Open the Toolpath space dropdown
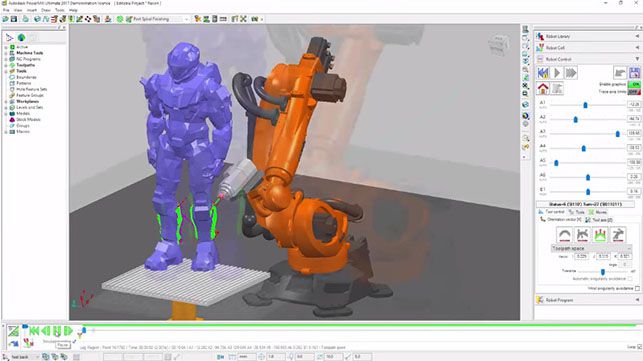This screenshot has height=361, width=643. pos(591,248)
